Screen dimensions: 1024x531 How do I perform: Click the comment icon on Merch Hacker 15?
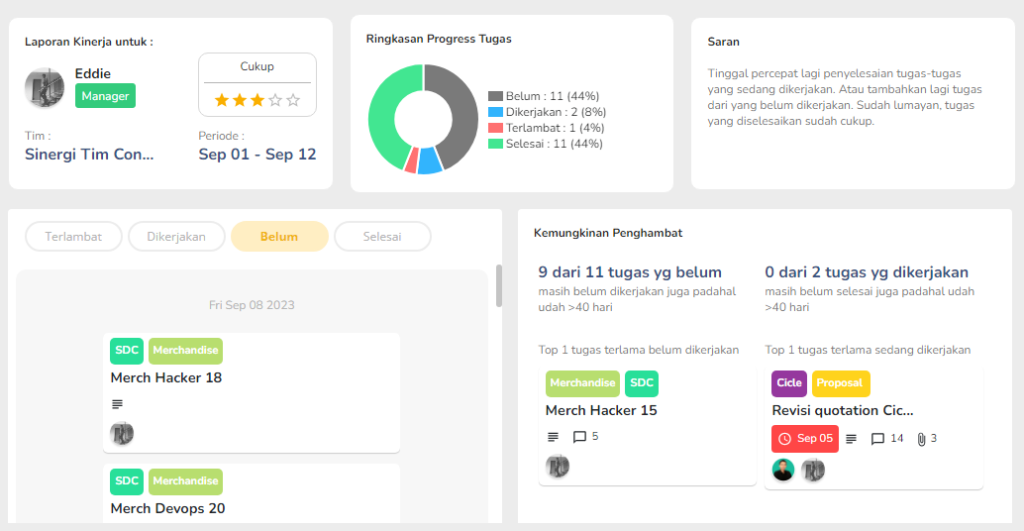point(580,437)
